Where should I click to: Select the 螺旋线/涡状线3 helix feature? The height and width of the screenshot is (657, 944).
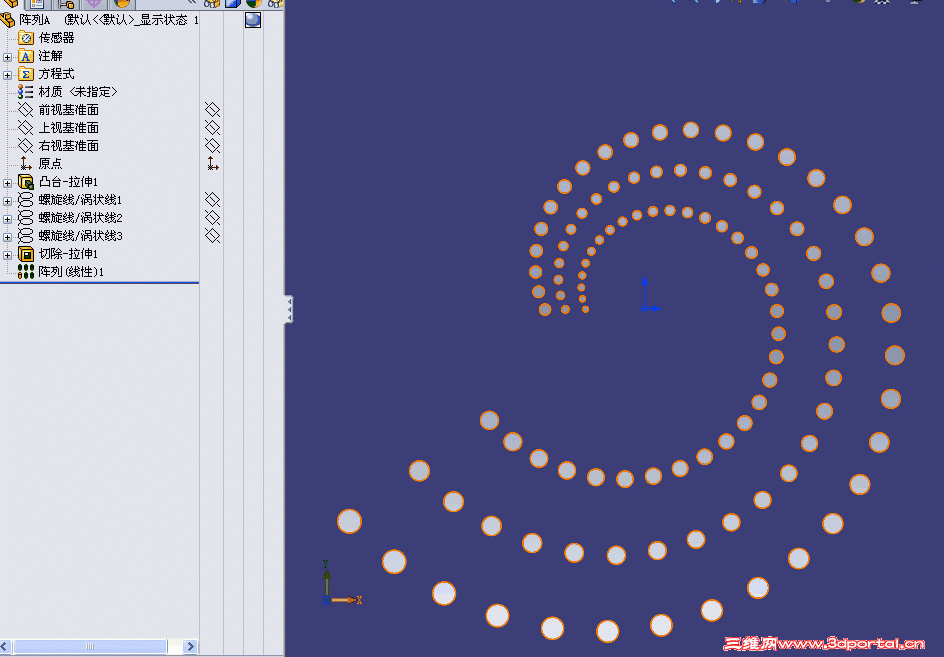point(70,236)
